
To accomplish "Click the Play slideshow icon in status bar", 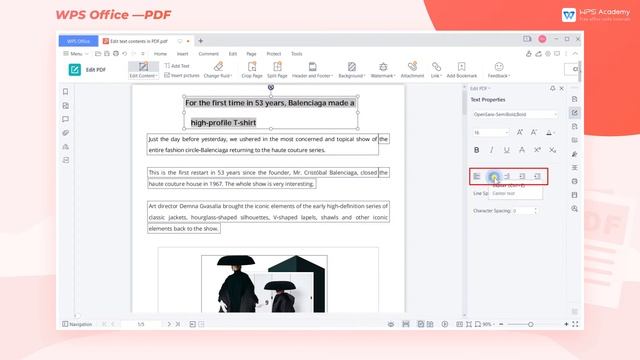I will click(x=444, y=324).
